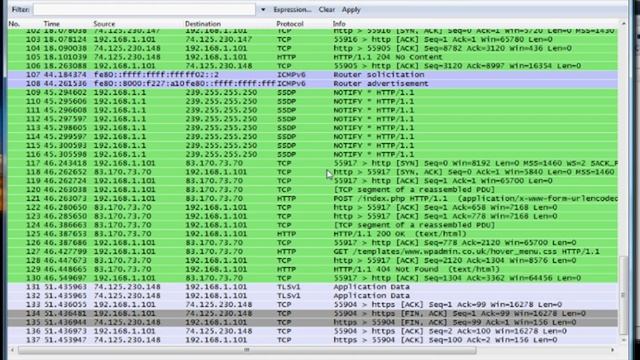Select packet 137 last https ACK row
Image resolution: width=640 pixels, height=360 pixels.
(x=313, y=340)
